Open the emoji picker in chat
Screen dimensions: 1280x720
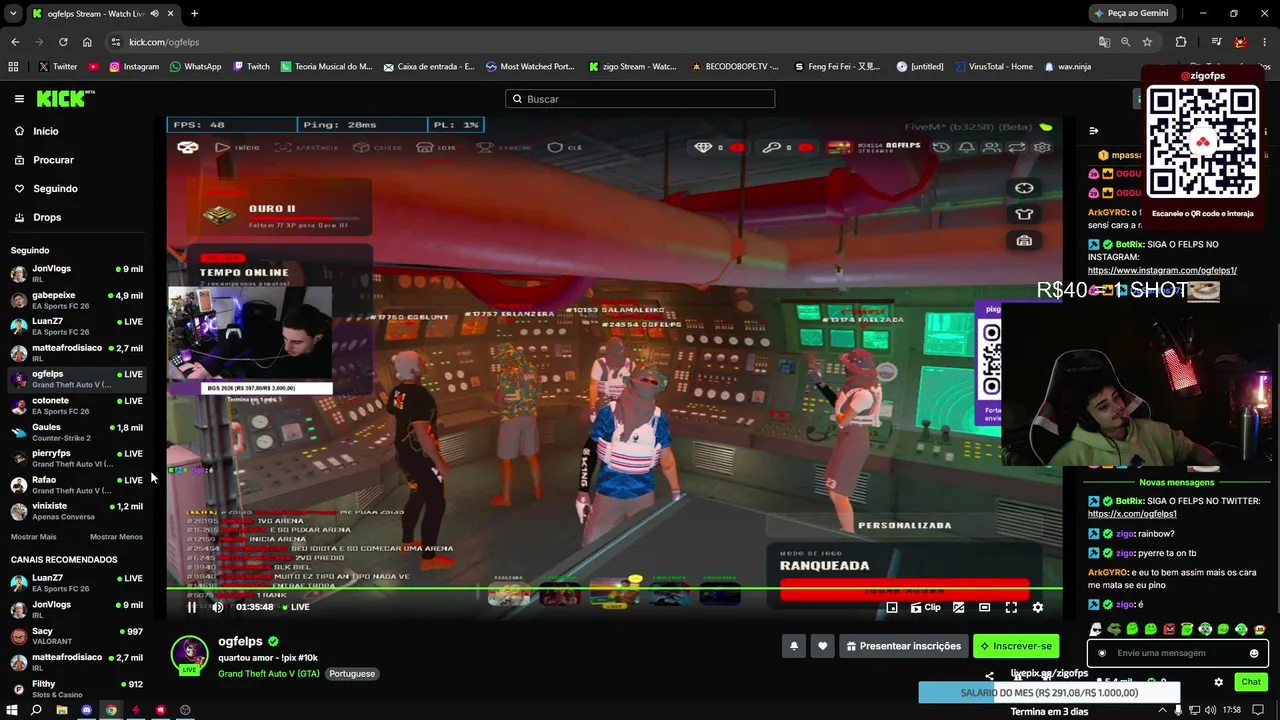pos(1253,653)
